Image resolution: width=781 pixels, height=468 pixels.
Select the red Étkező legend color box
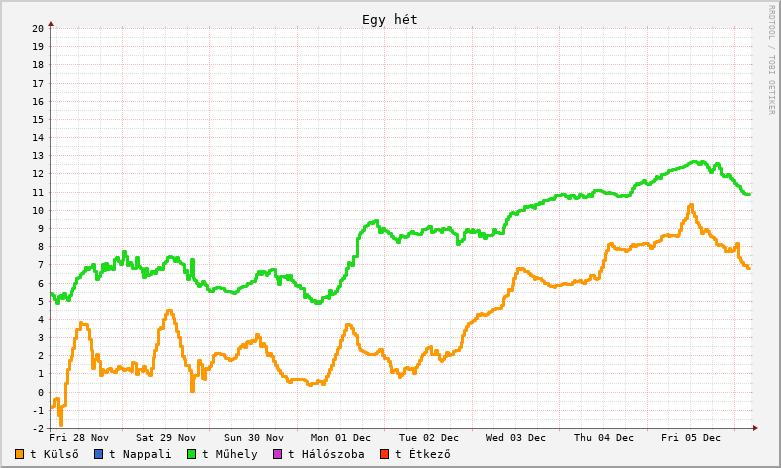coord(384,454)
